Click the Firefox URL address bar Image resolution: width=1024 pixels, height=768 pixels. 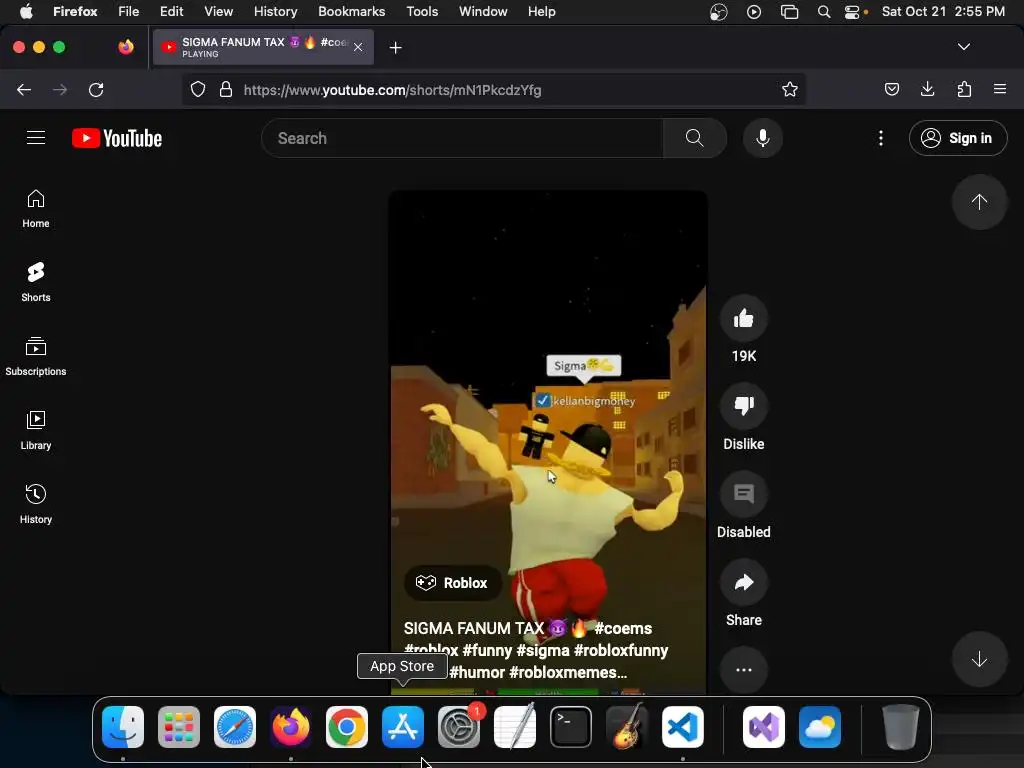coord(496,90)
